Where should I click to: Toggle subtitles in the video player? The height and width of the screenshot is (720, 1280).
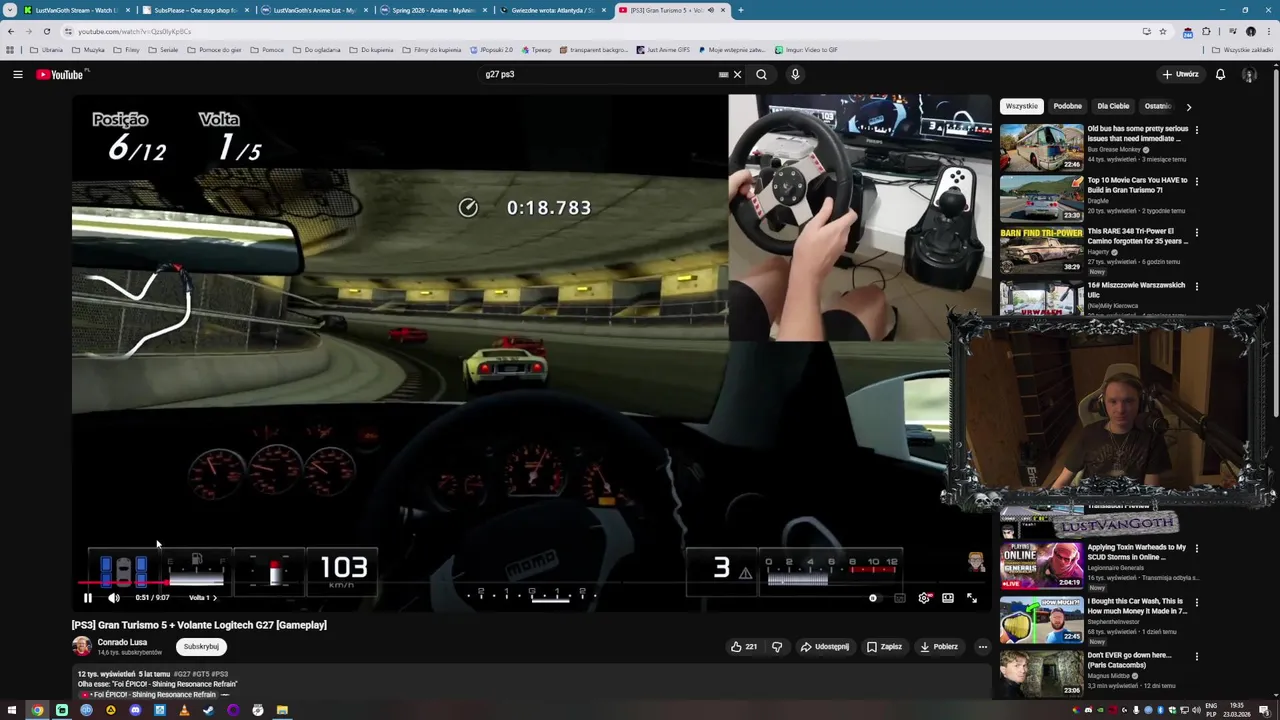point(899,598)
